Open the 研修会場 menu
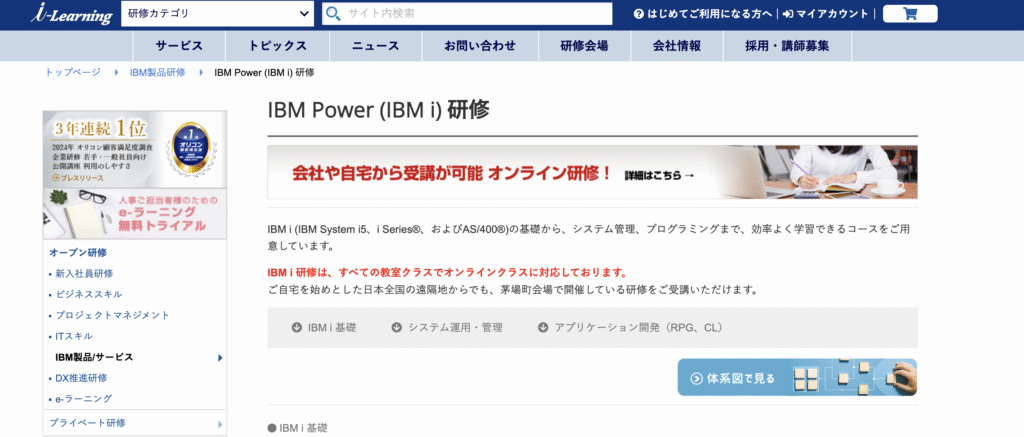 point(584,46)
